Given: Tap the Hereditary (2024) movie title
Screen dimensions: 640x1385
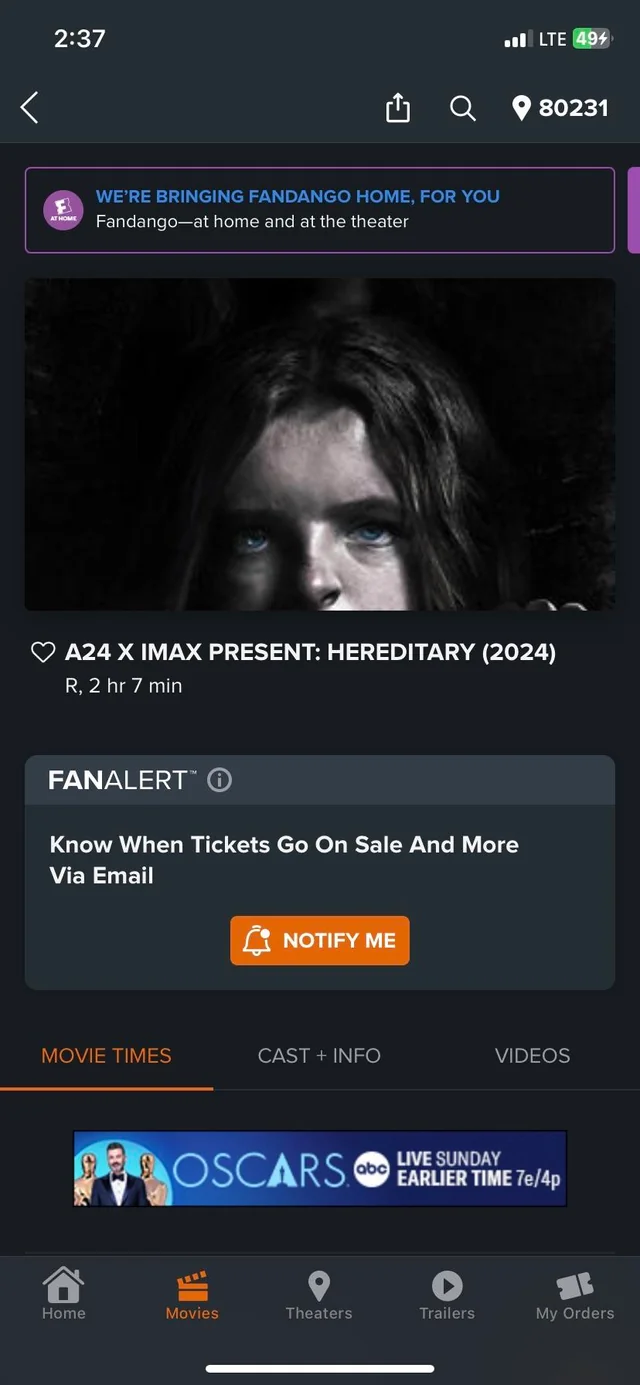Looking at the screenshot, I should pos(310,653).
